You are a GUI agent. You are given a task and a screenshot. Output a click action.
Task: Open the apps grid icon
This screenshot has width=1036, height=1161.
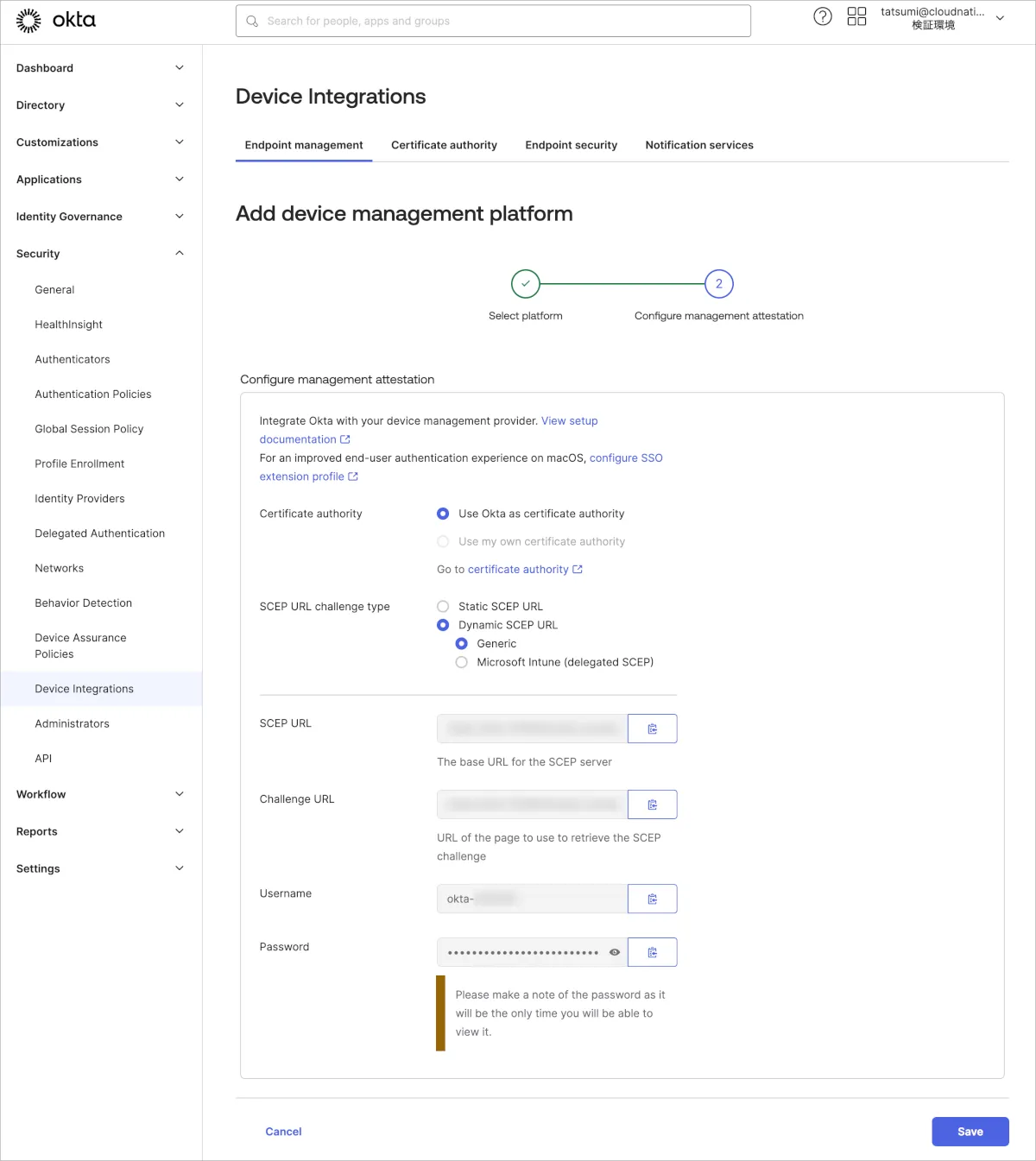[x=856, y=16]
